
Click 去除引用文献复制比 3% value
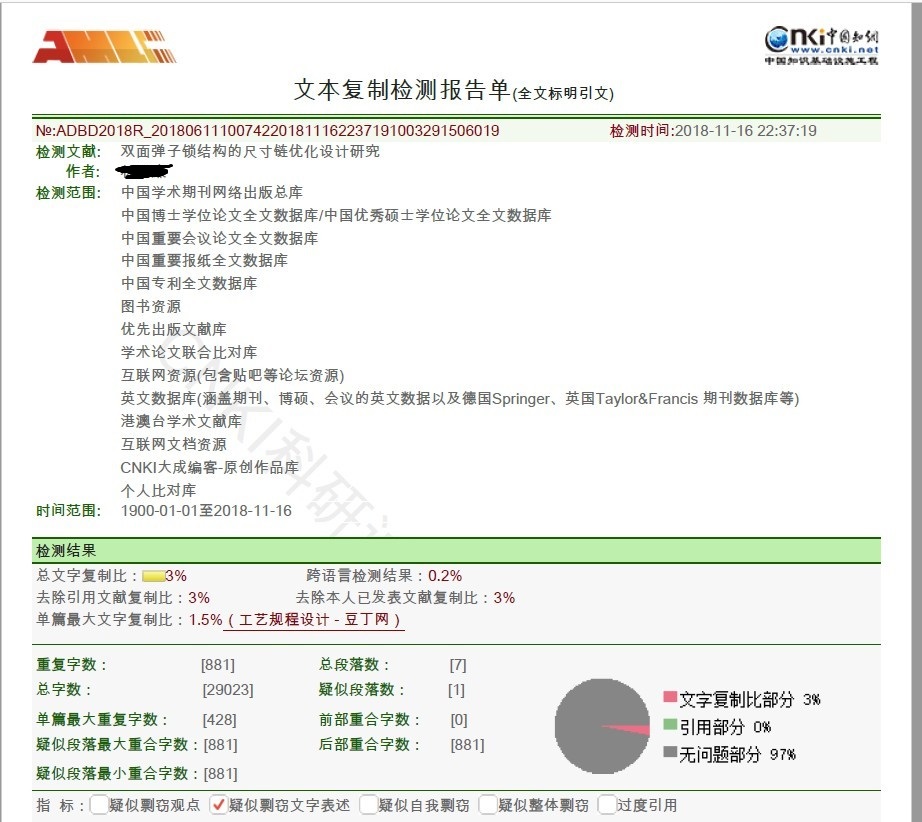[199, 598]
